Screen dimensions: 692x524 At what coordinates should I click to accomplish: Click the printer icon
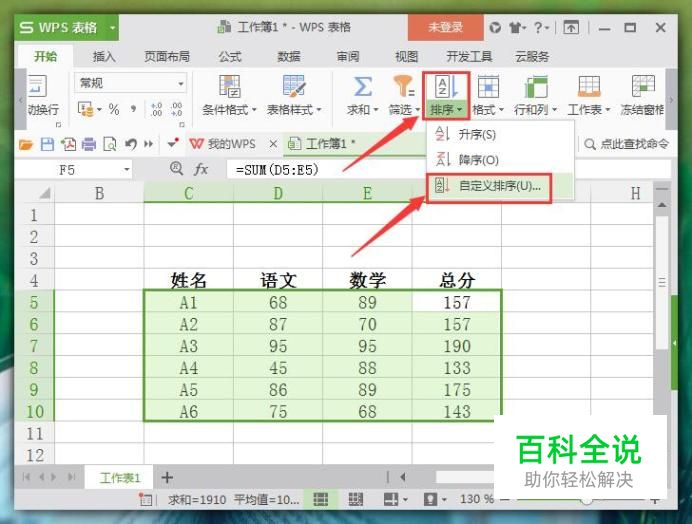click(89, 144)
